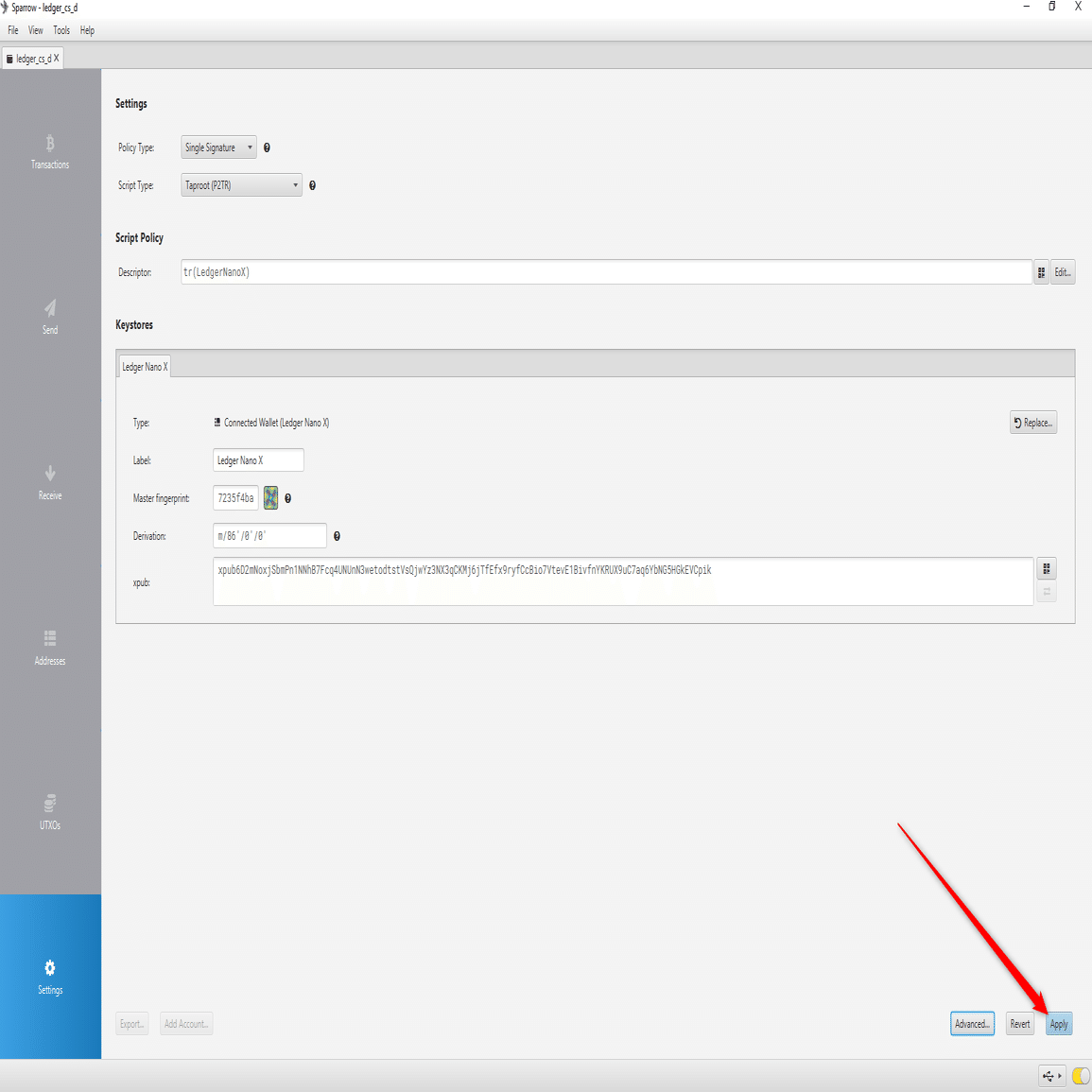Select the Ledger Nano X keystore tab
The width and height of the screenshot is (1092, 1092).
click(145, 367)
